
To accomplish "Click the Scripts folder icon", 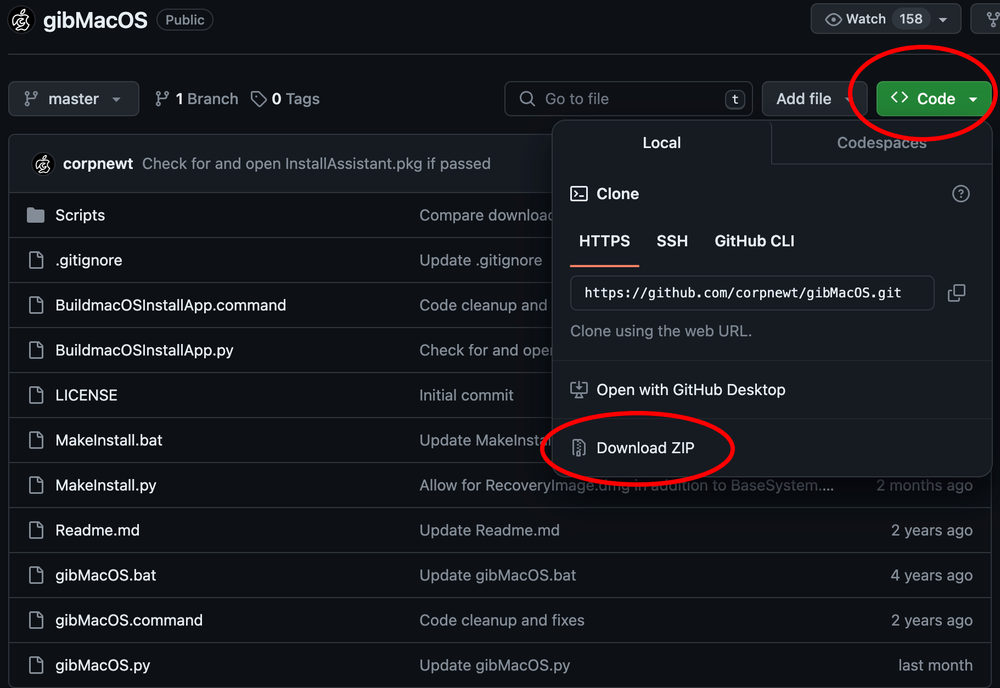I will click(x=36, y=215).
